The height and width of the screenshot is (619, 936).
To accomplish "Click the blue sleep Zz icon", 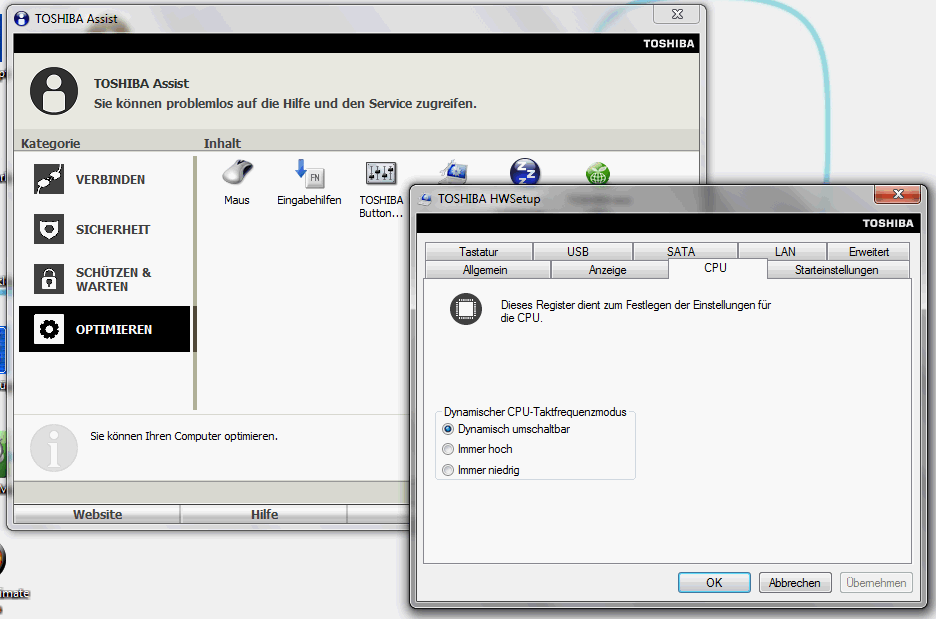I will [525, 172].
